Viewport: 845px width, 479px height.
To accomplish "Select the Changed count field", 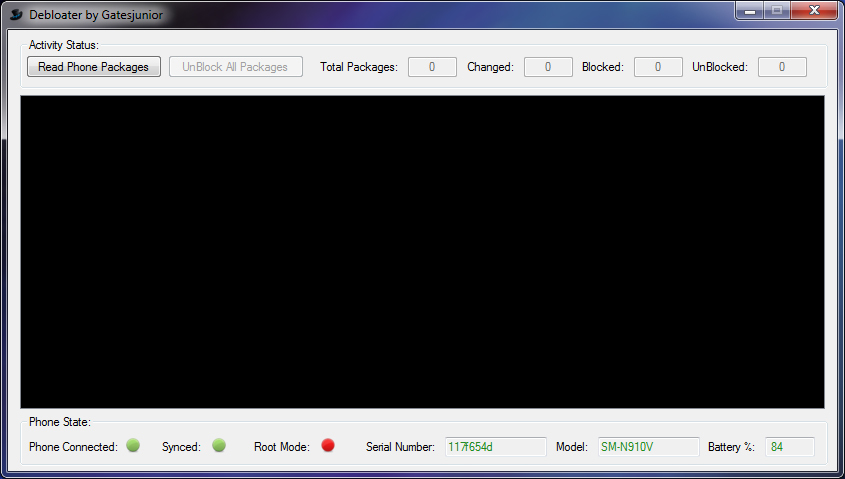I will pos(548,67).
